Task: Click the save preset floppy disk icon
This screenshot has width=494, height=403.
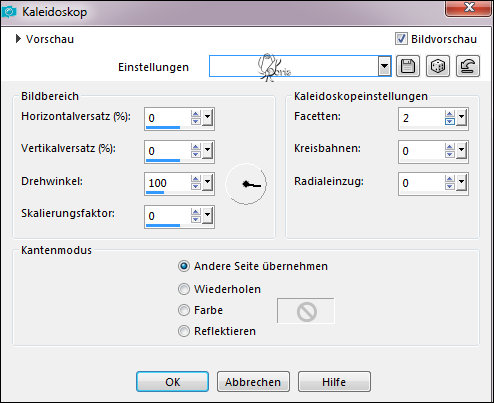Action: [408, 66]
